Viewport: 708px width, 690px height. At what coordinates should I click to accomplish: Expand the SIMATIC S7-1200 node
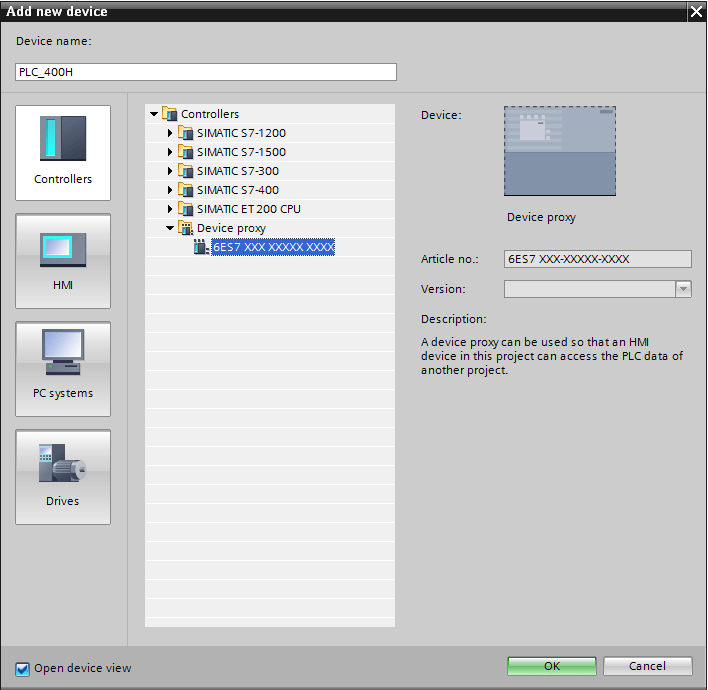click(170, 133)
